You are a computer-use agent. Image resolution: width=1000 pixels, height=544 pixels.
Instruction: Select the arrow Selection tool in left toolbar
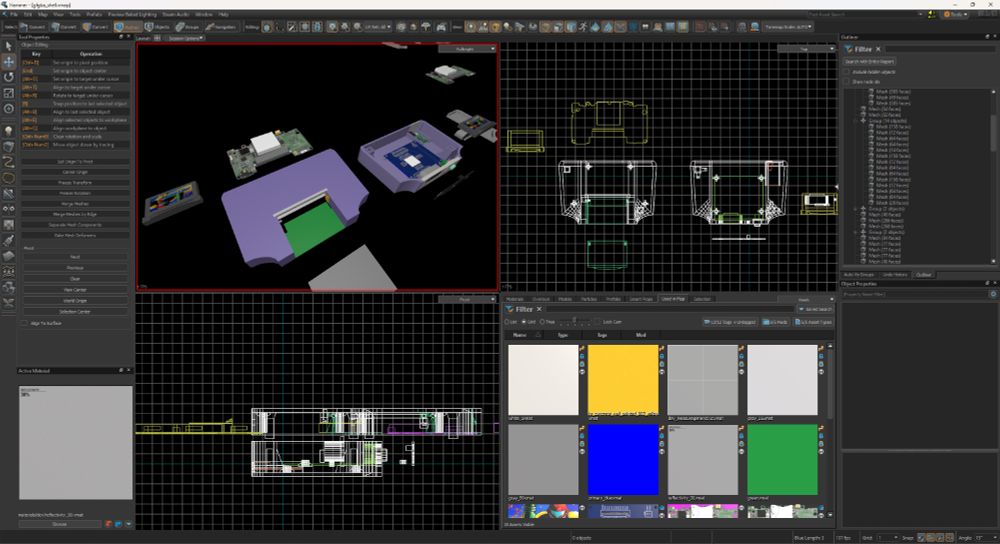point(8,46)
